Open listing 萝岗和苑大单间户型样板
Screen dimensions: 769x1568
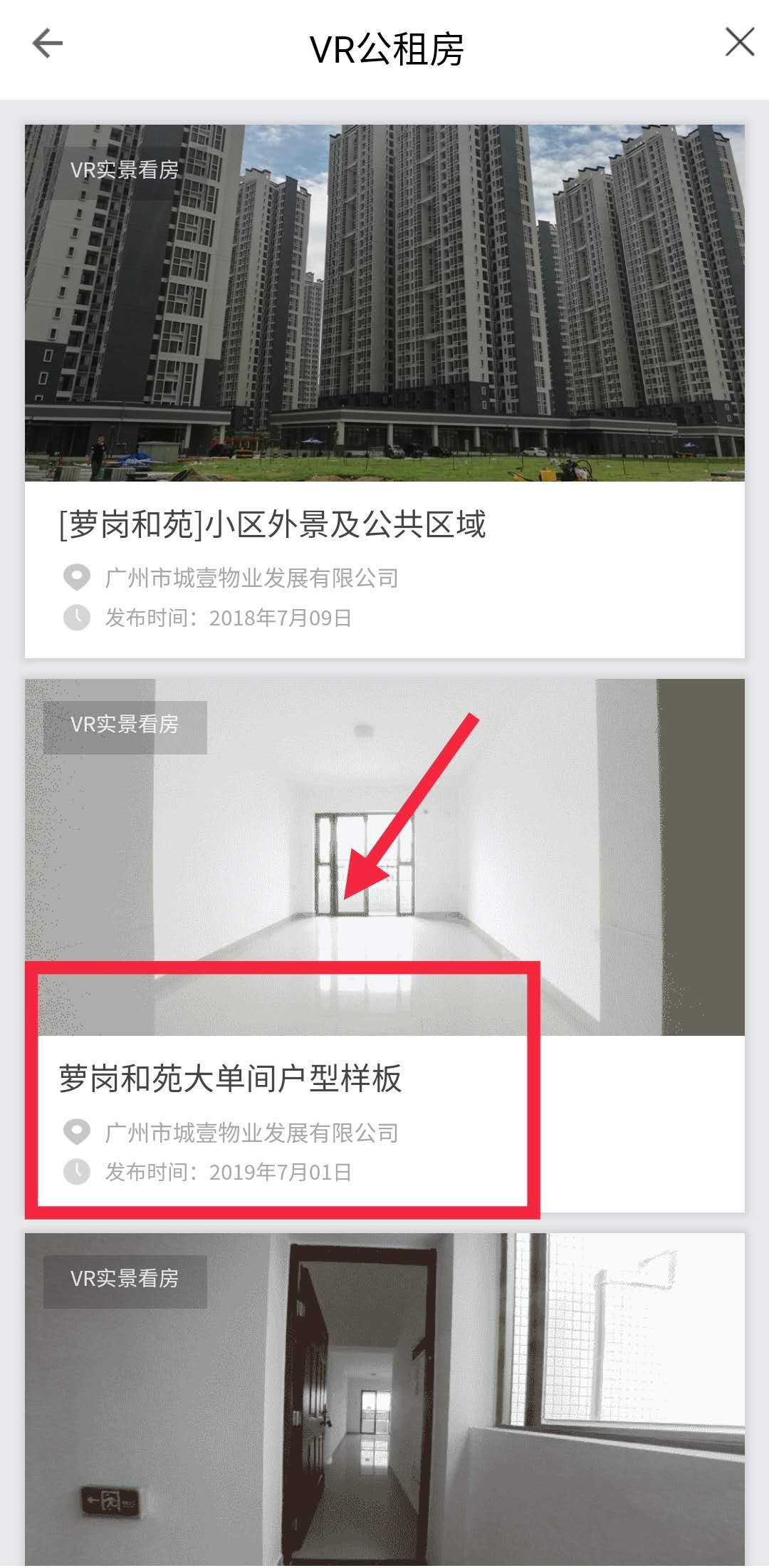click(x=230, y=1078)
